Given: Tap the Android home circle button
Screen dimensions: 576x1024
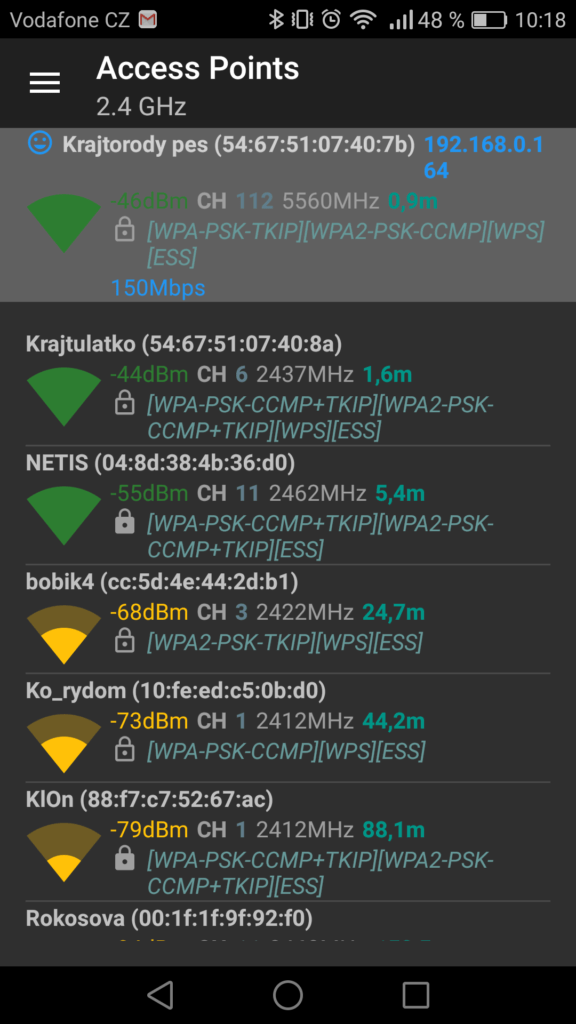Looking at the screenshot, I should 288,995.
